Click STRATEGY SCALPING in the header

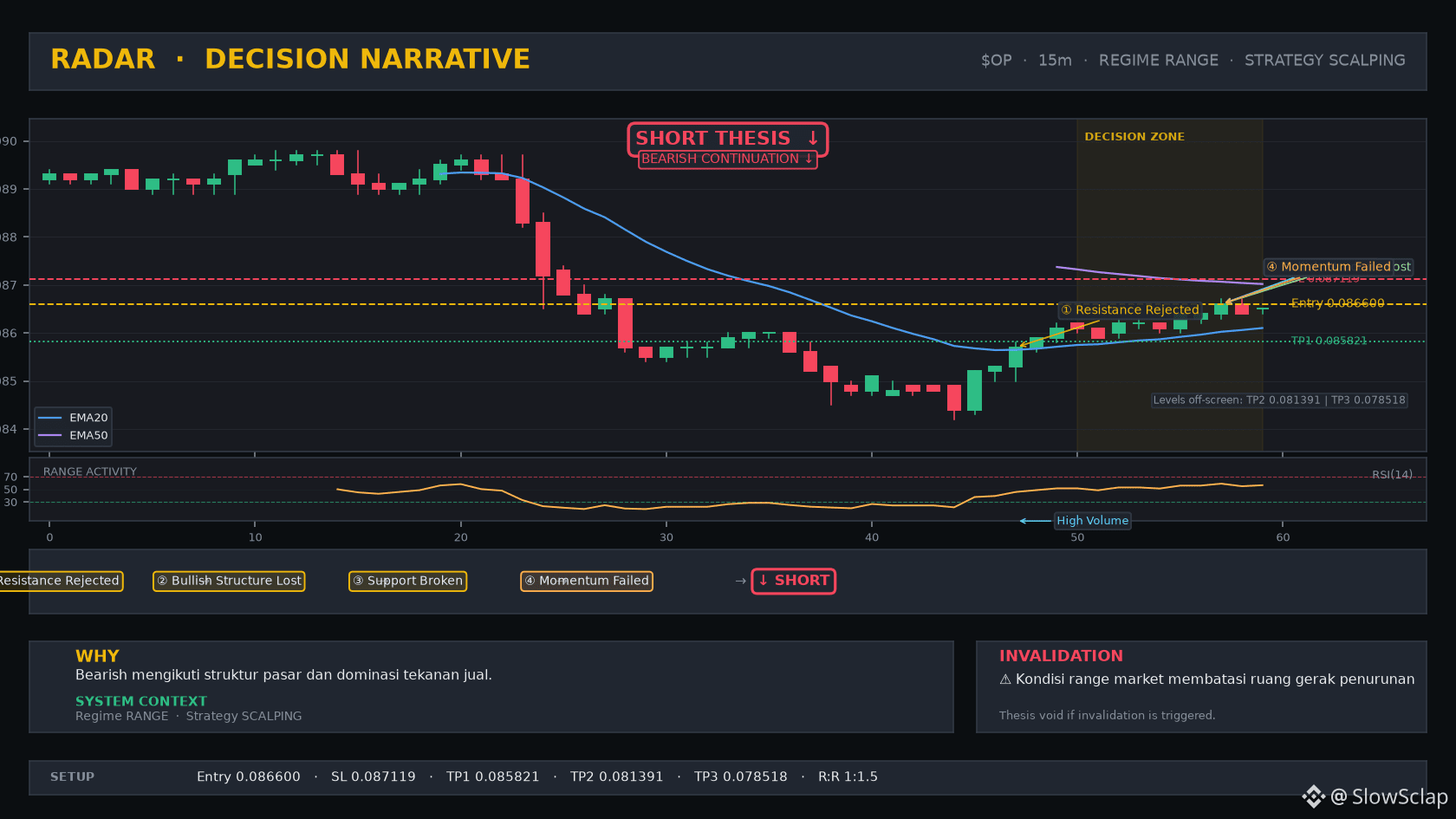click(x=1325, y=61)
